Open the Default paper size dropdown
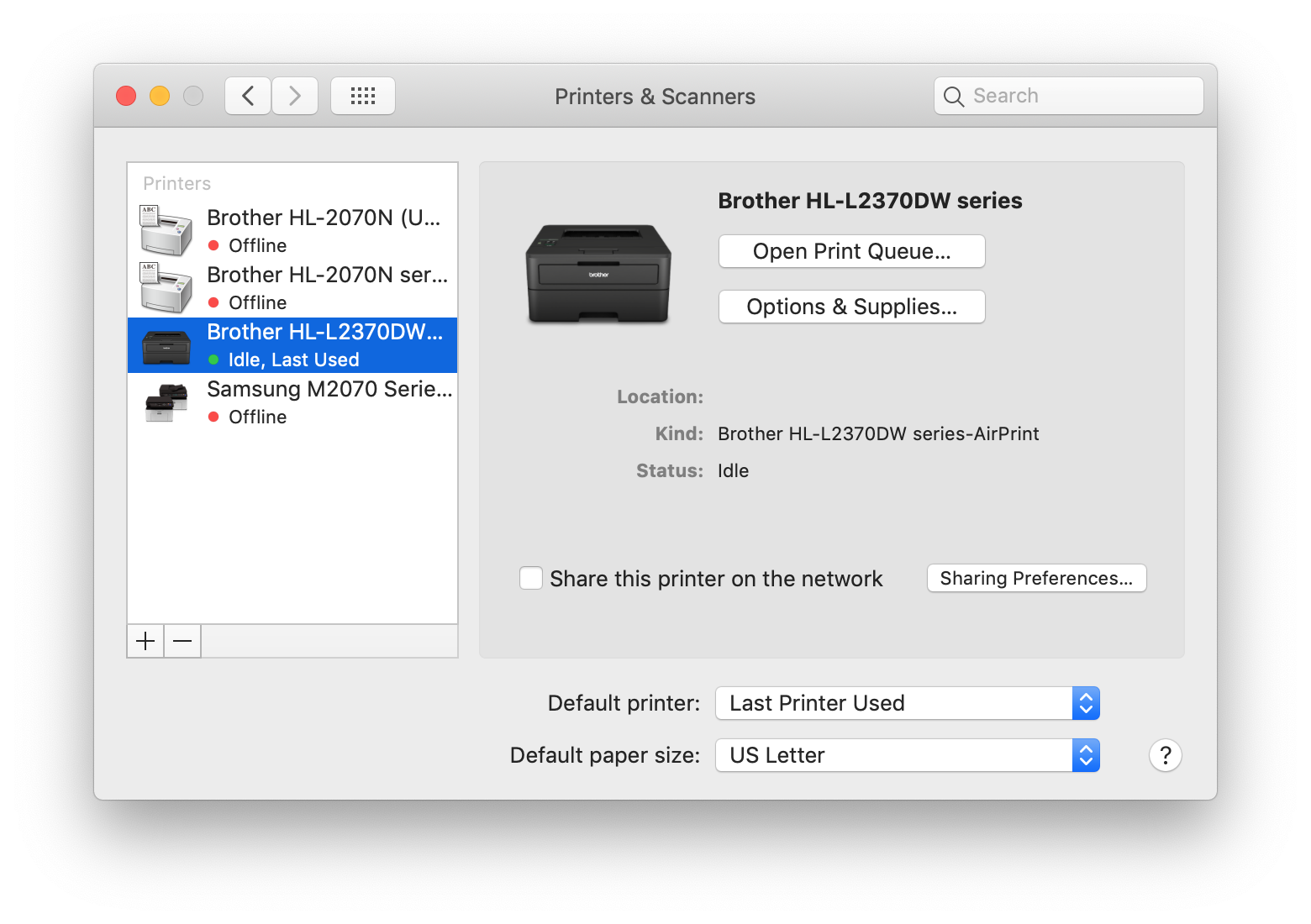This screenshot has height=924, width=1311. pos(907,755)
